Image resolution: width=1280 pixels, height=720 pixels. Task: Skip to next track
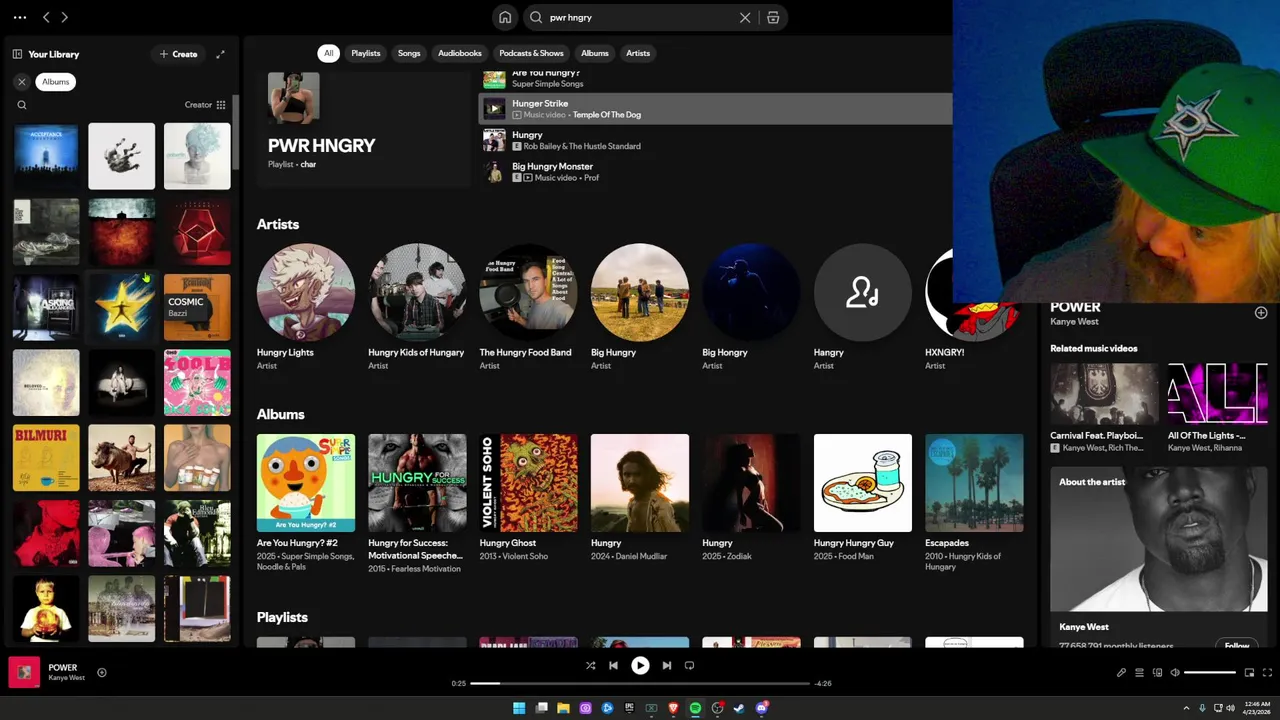(x=667, y=665)
